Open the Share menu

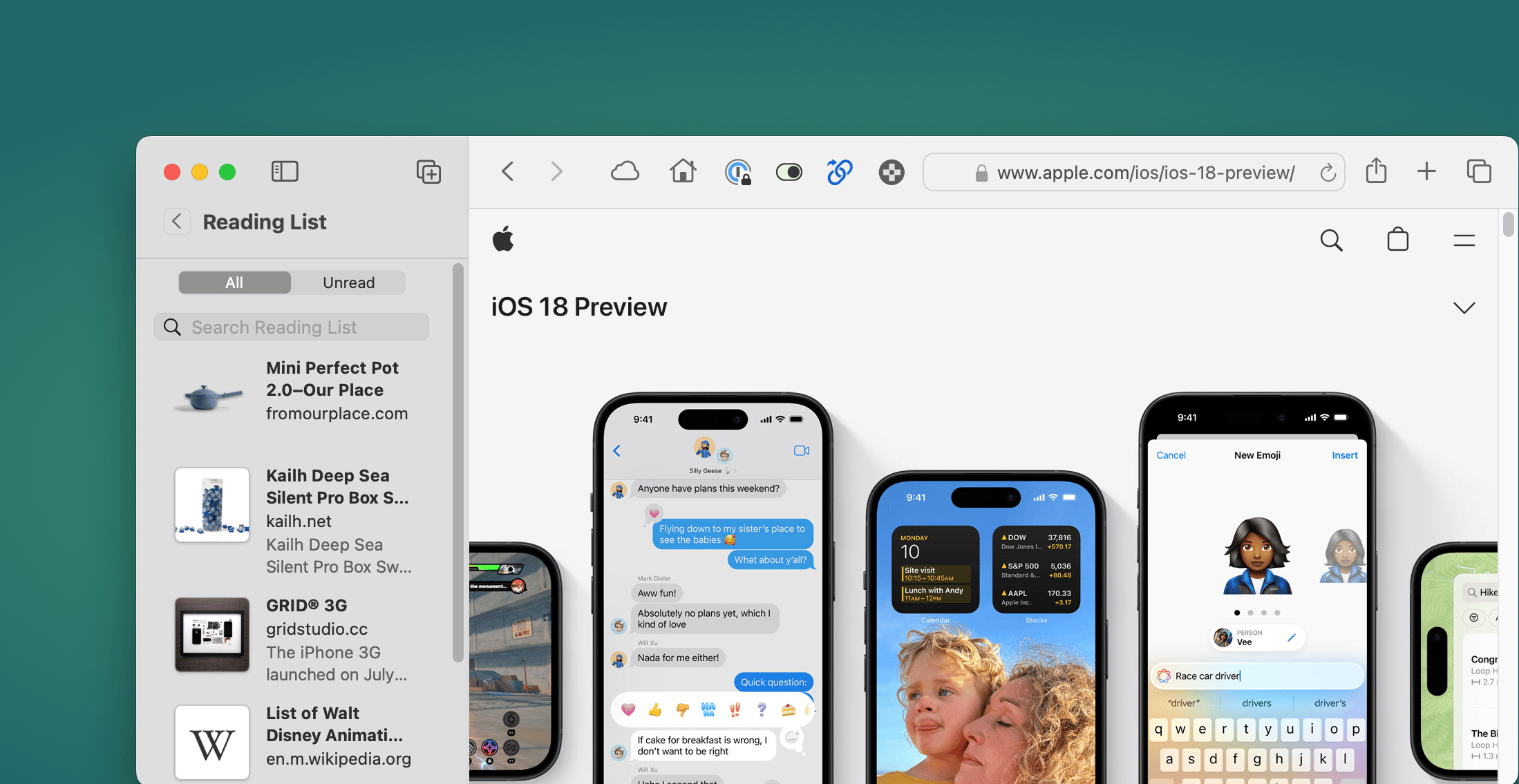pos(1376,171)
